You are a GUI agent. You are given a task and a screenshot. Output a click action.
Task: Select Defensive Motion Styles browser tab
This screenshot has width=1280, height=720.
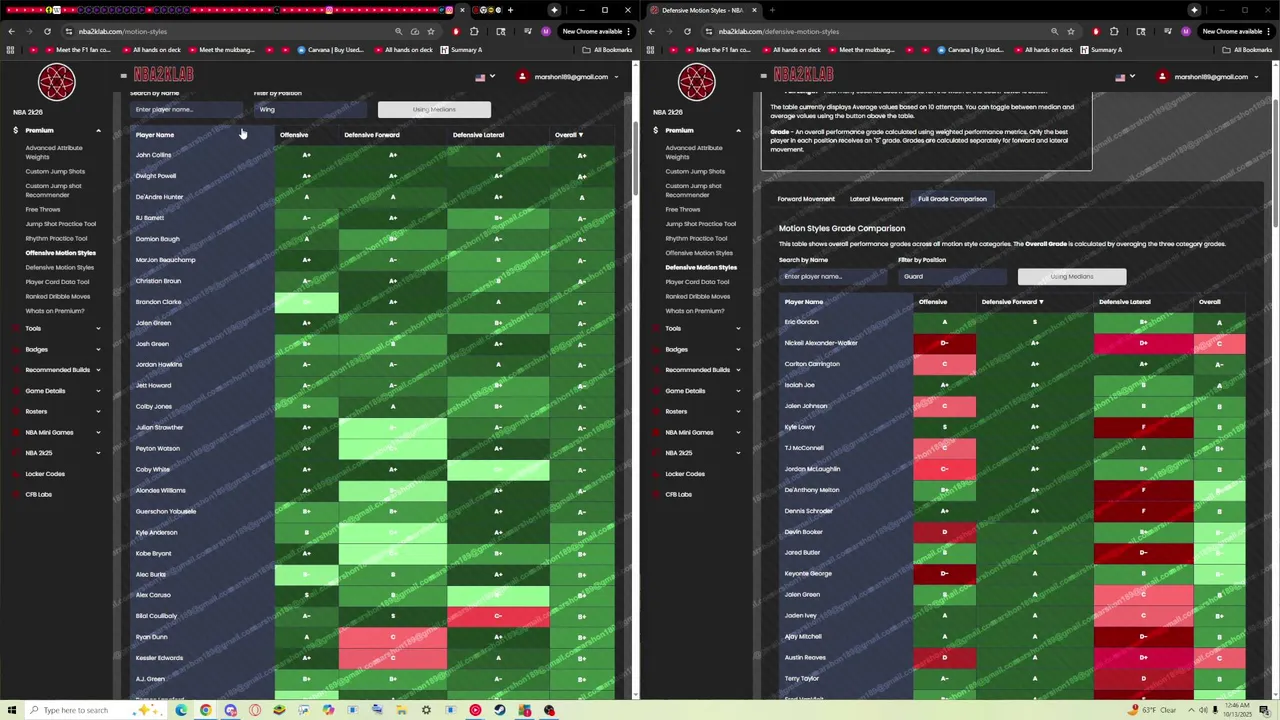[x=701, y=10]
